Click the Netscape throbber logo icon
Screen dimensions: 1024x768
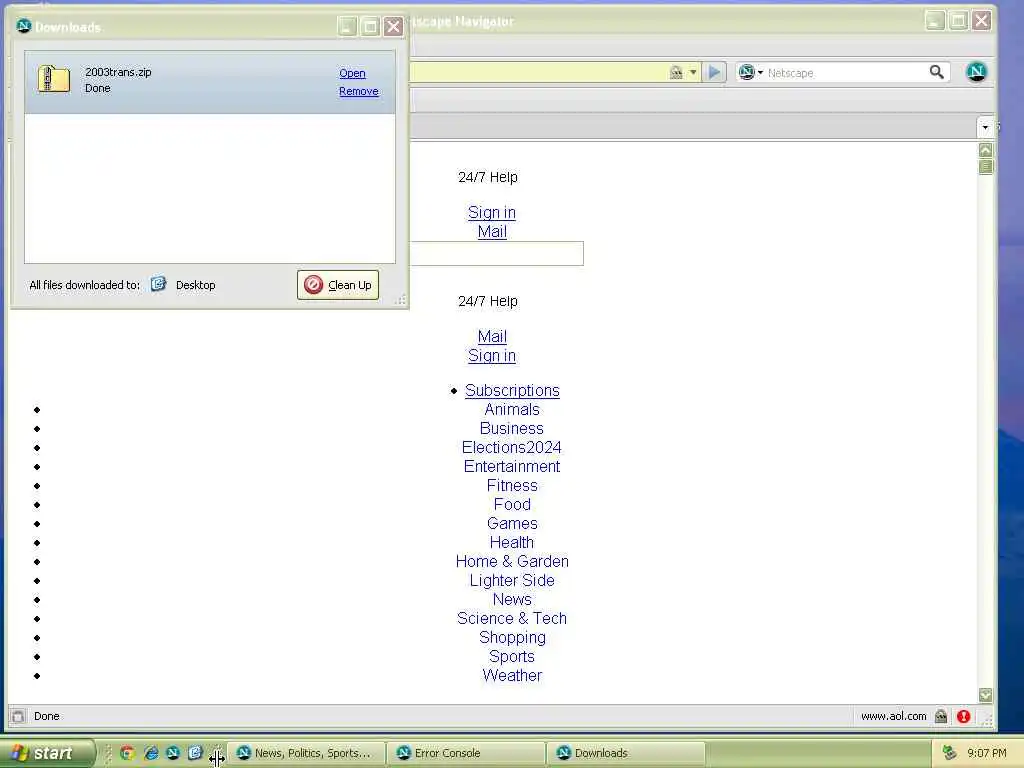coord(976,72)
